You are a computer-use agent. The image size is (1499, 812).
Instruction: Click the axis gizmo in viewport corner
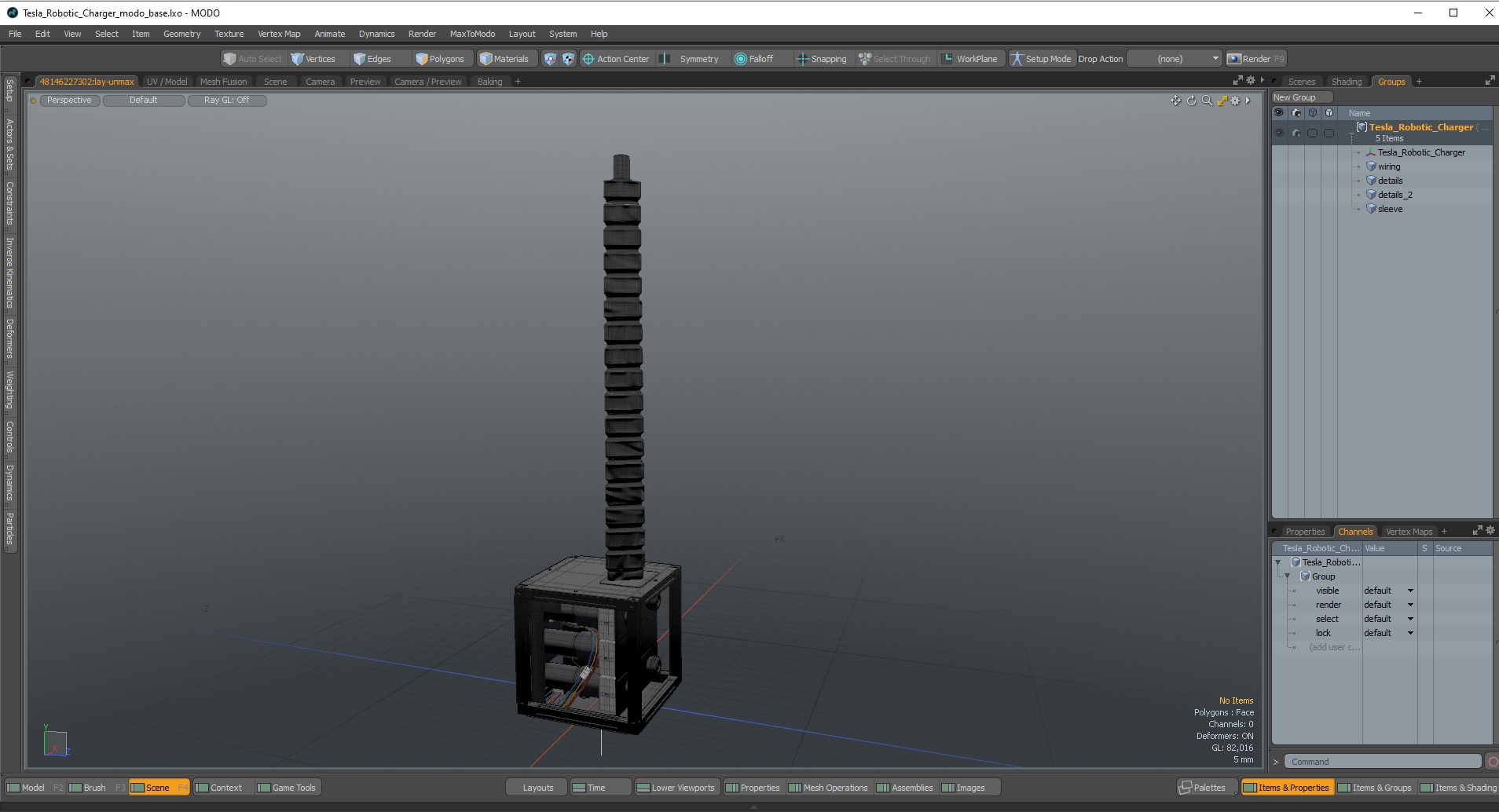[x=56, y=742]
